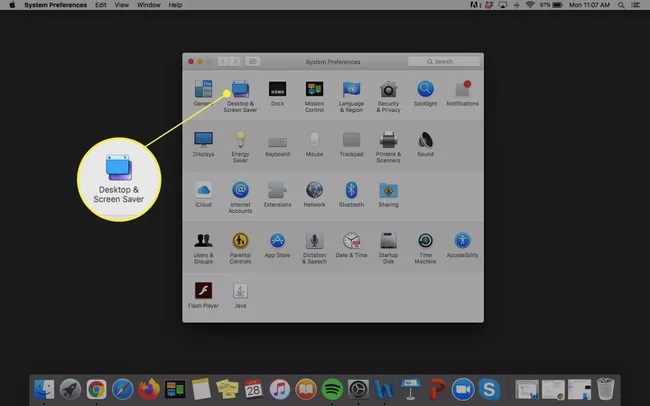Launch Spotify from the Dock
Image resolution: width=650 pixels, height=406 pixels.
[332, 389]
